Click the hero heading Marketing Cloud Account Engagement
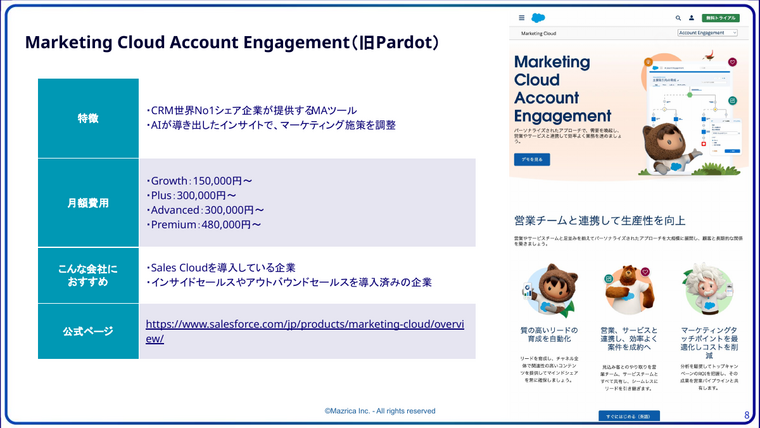 (x=562, y=89)
